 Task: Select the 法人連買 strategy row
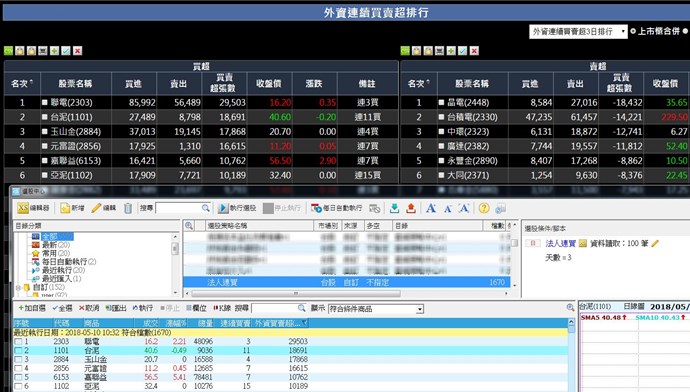click(347, 282)
